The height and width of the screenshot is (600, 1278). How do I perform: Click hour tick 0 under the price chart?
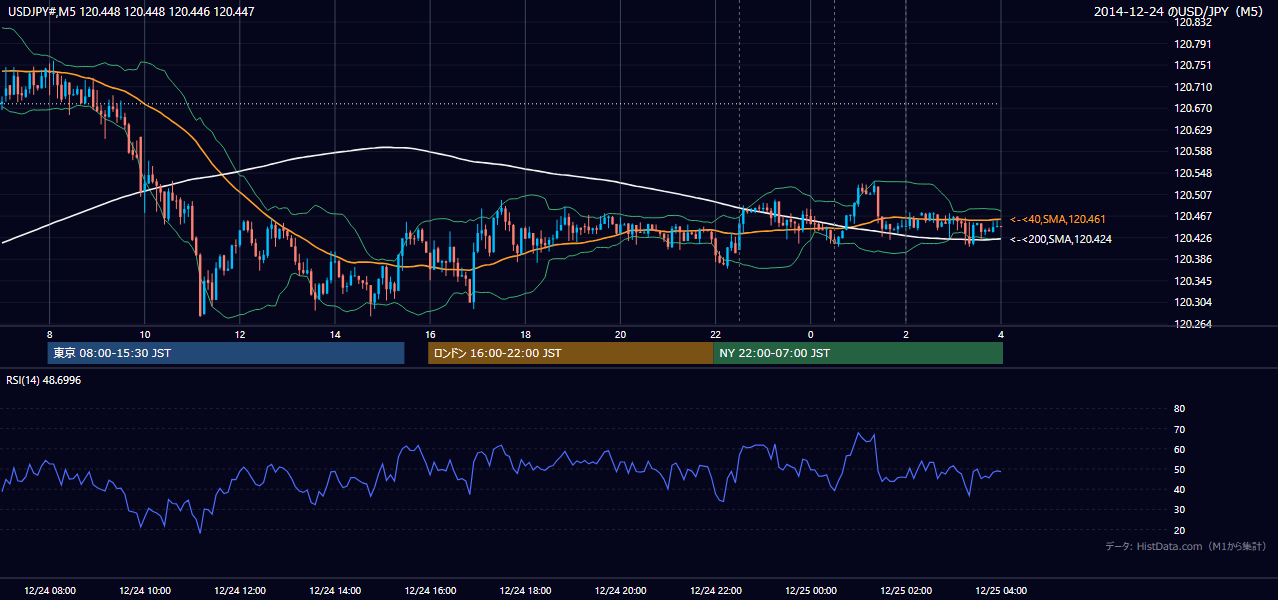[x=810, y=334]
